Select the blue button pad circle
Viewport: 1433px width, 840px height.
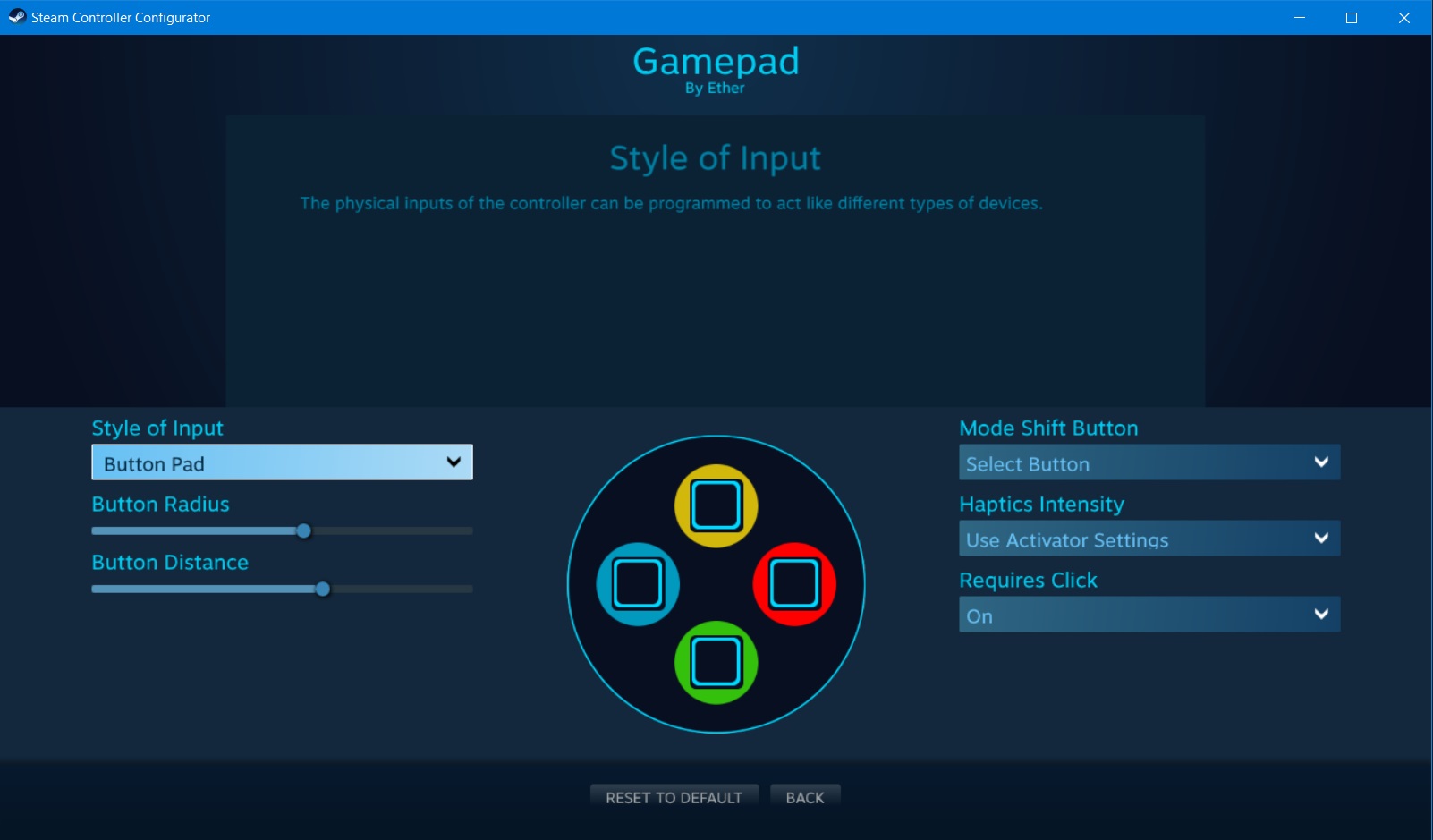(638, 584)
